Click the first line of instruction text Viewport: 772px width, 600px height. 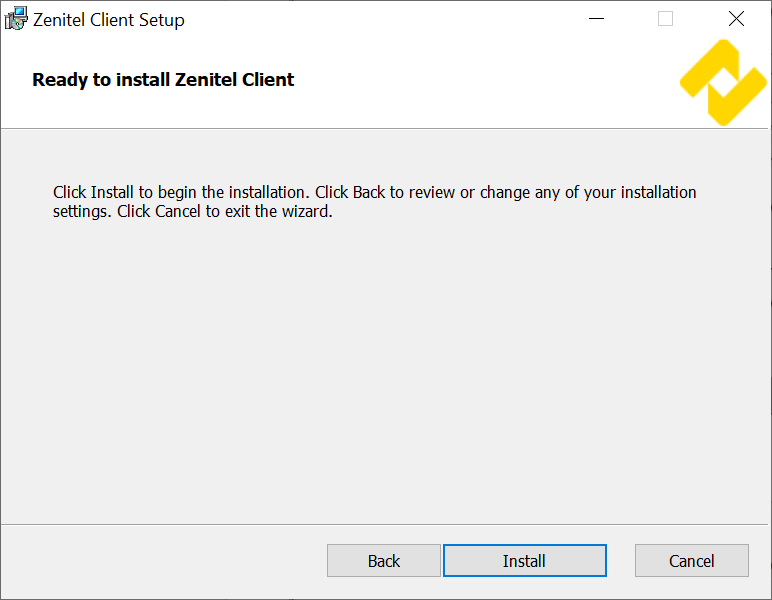374,192
